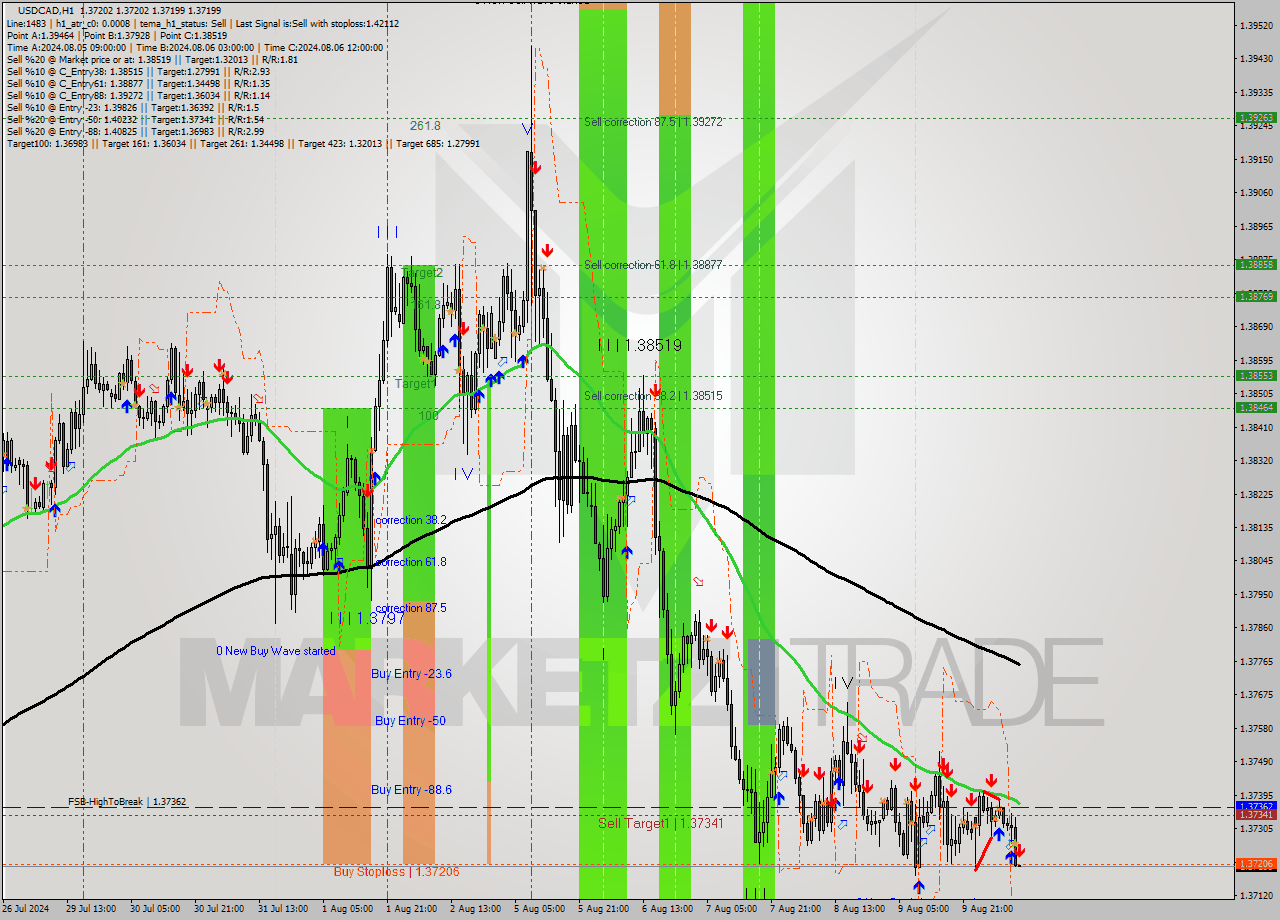Click the green 1.38464 price tag on axis
This screenshot has width=1280, height=920.
pyautogui.click(x=1255, y=407)
